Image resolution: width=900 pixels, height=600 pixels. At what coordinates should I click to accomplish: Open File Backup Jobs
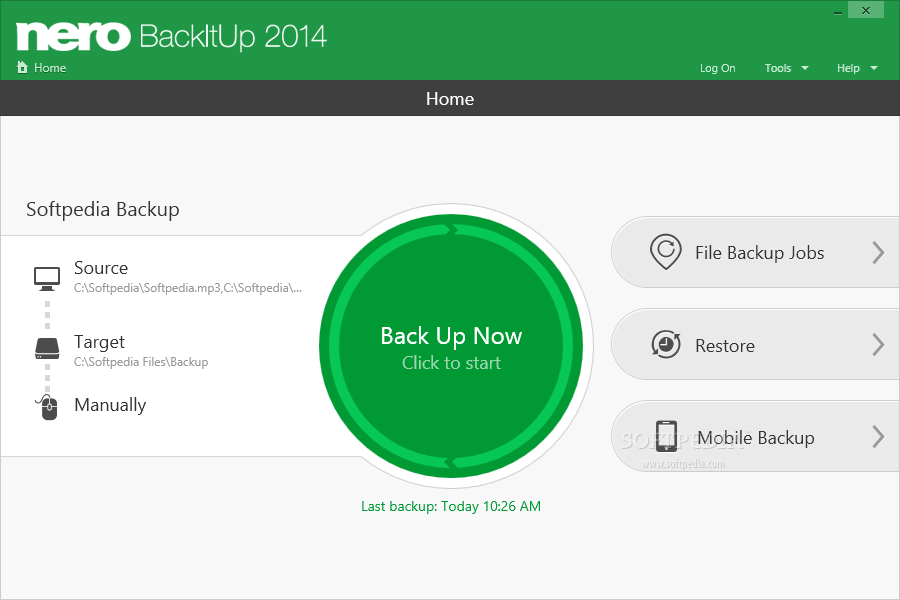point(755,253)
